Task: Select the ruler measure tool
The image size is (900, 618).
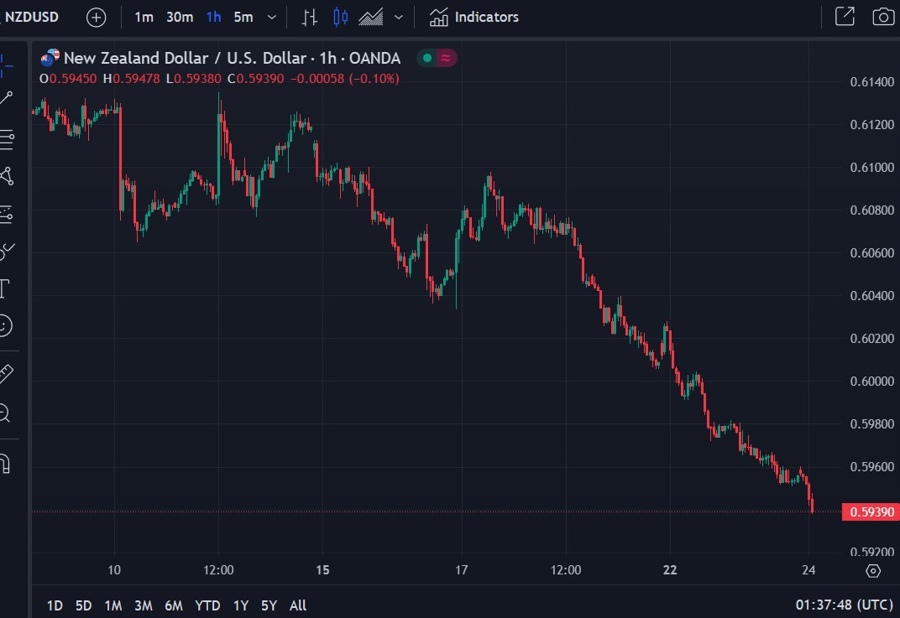Action: tap(6, 374)
